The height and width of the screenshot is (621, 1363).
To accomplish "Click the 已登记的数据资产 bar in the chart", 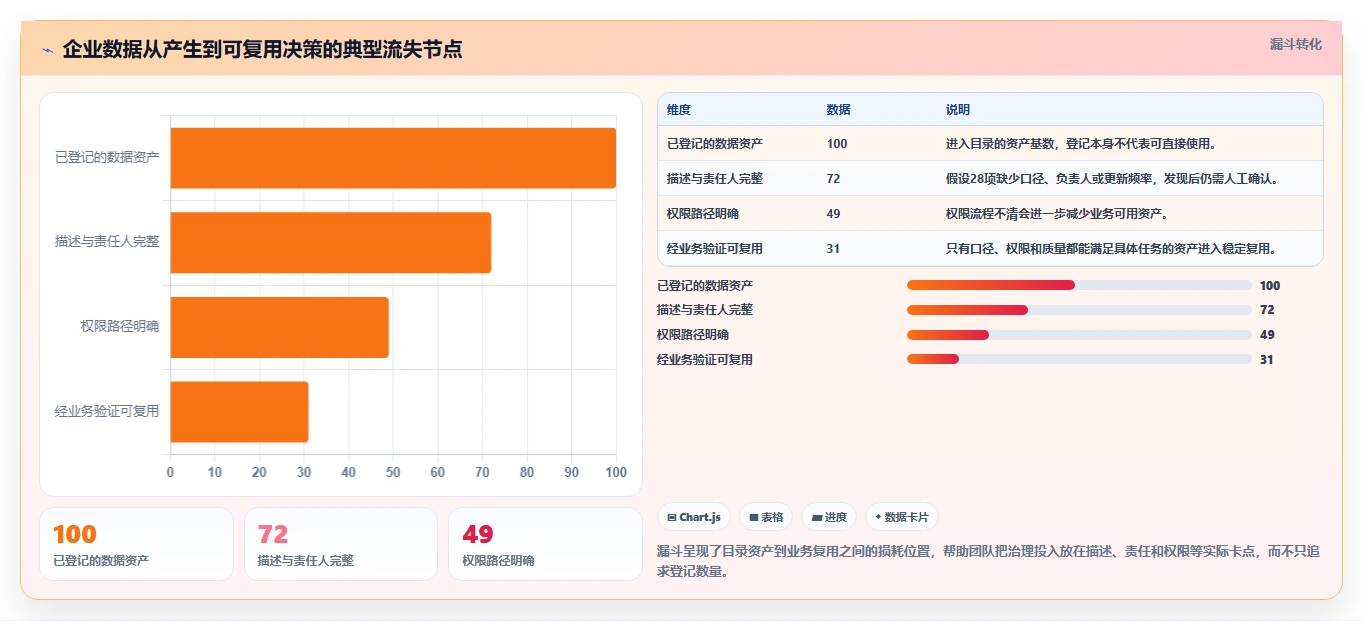I will tap(393, 158).
